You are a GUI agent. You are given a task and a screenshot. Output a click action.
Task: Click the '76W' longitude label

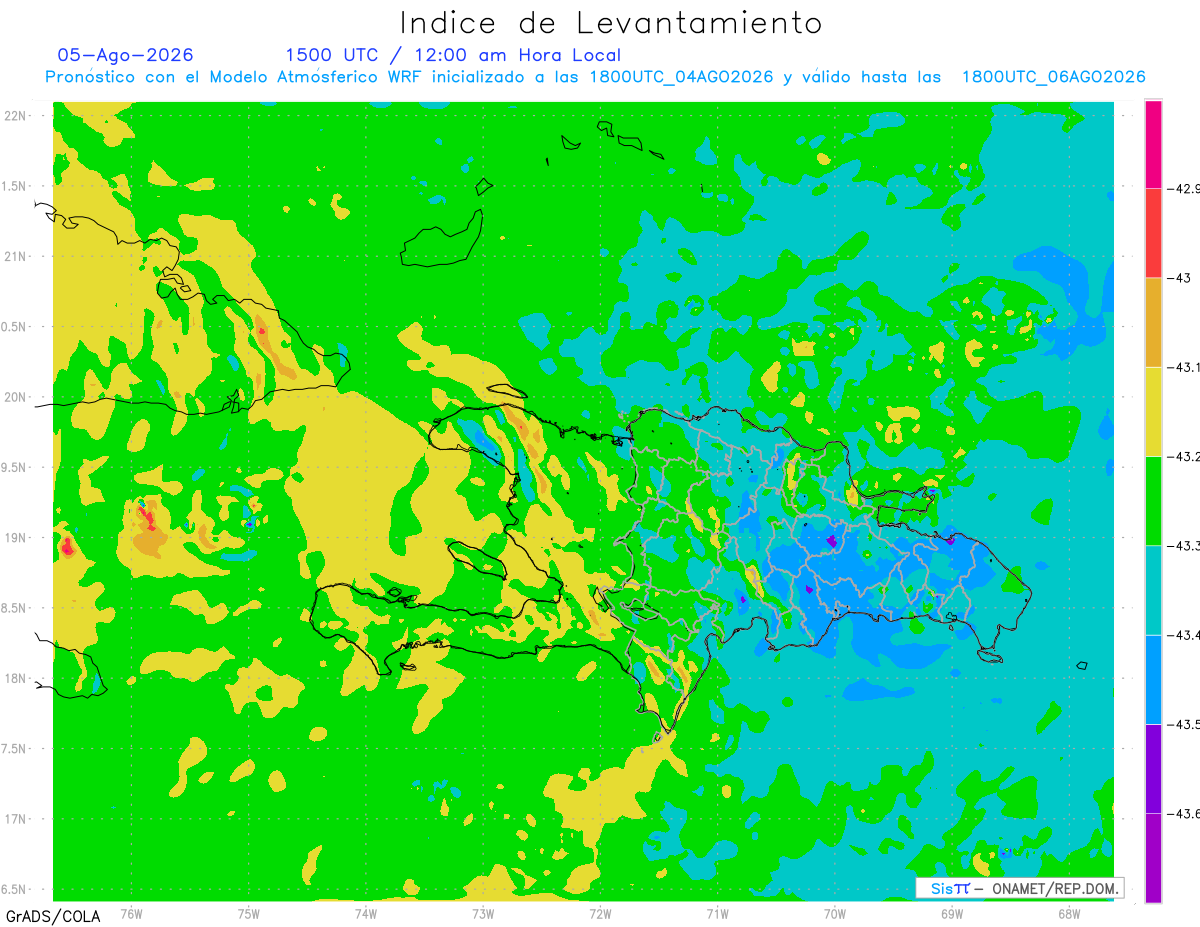point(131,914)
